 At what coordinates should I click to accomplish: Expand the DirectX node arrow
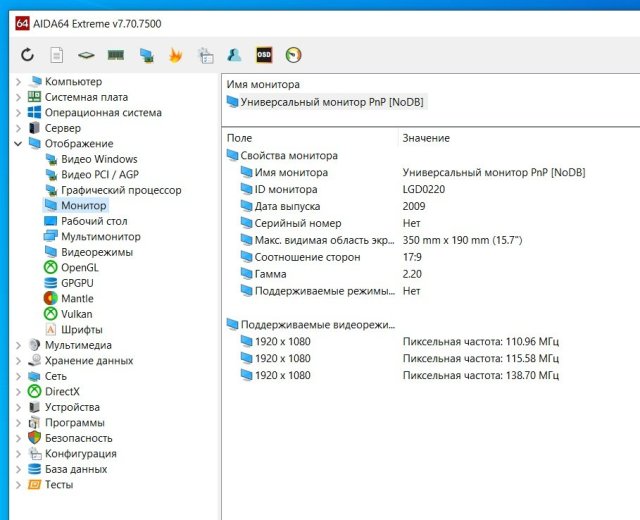[x=18, y=392]
